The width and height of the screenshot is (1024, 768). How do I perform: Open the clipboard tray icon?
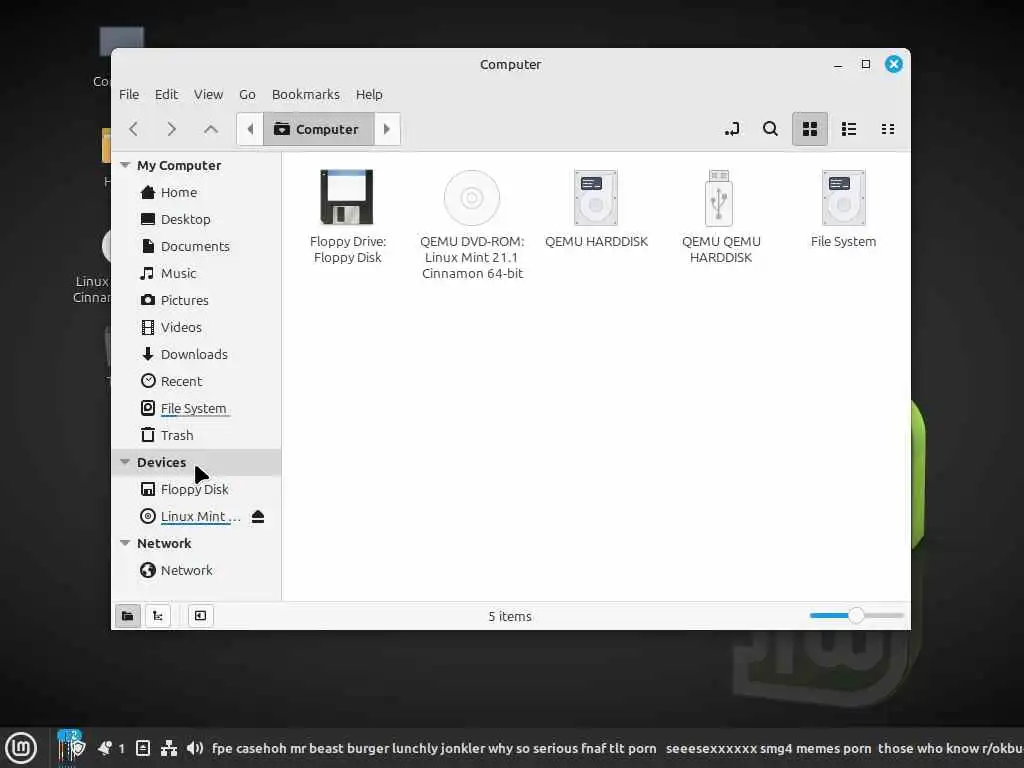[143, 748]
